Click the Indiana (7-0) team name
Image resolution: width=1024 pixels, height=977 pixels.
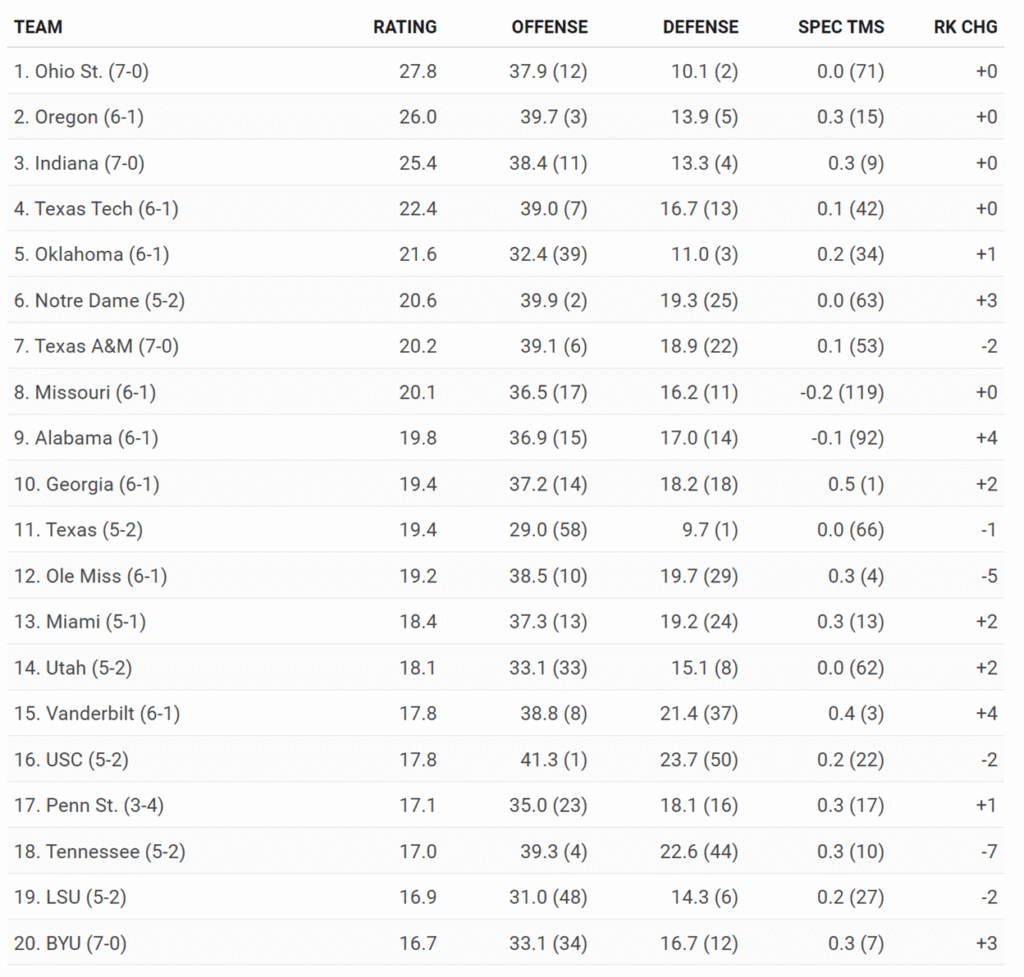[x=80, y=163]
